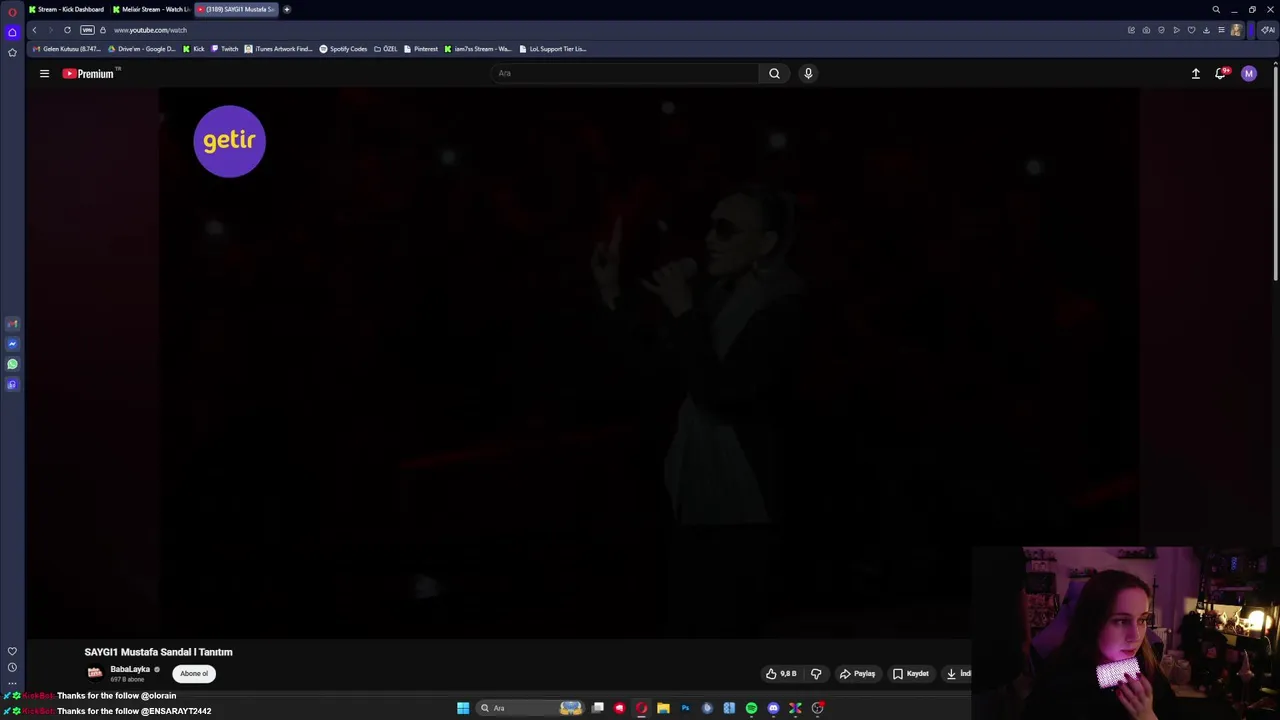The width and height of the screenshot is (1280, 720).
Task: Expand the ÖZEL bookmarks folder
Action: coord(386,49)
